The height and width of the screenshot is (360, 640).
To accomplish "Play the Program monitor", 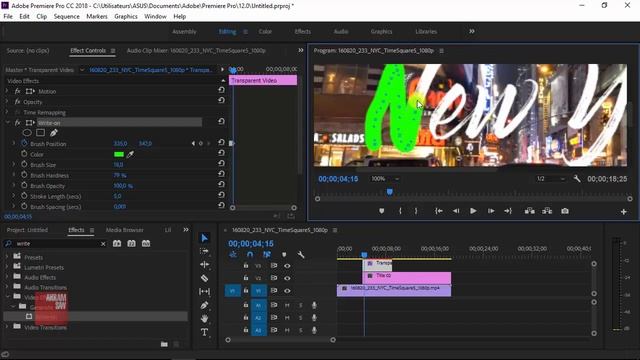I will pyautogui.click(x=473, y=211).
